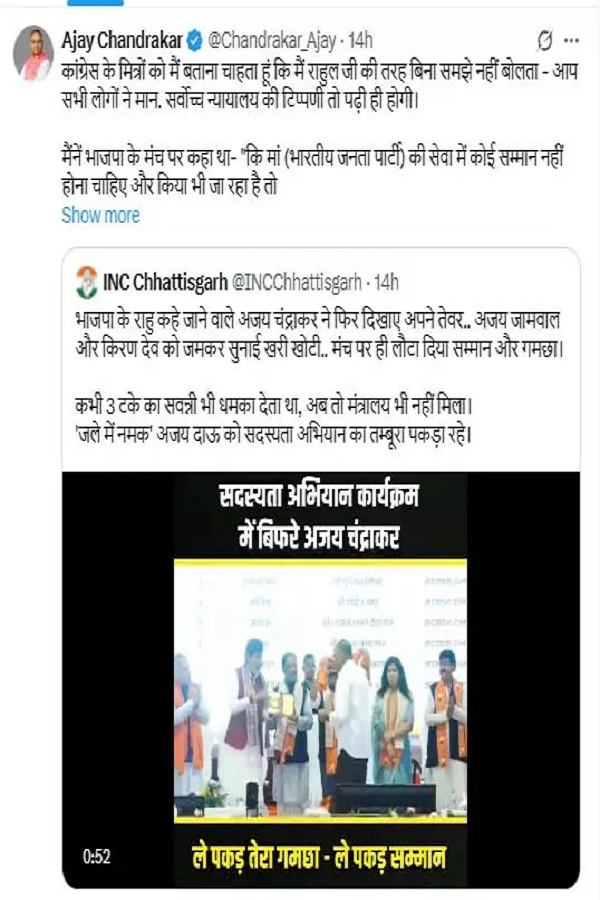Expand the post with Show more
This screenshot has width=600, height=900.
(x=100, y=215)
